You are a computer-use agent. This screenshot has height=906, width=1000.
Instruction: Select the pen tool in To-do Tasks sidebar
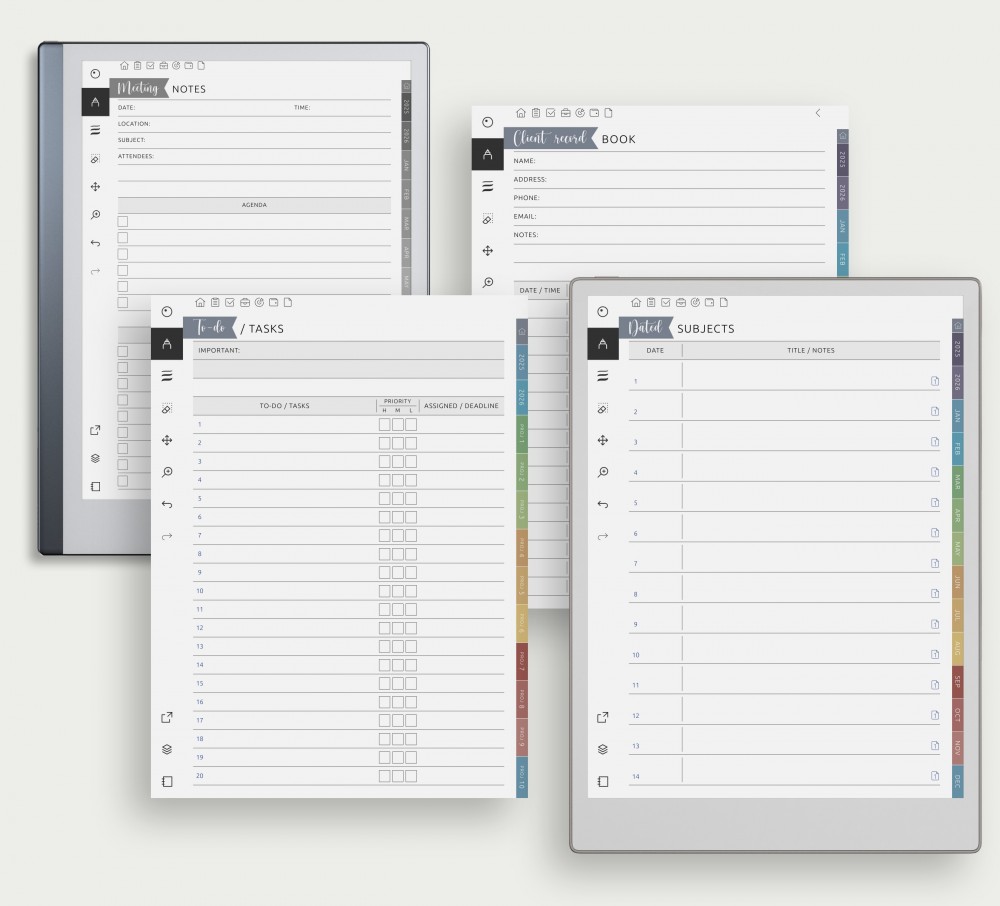pyautogui.click(x=167, y=343)
